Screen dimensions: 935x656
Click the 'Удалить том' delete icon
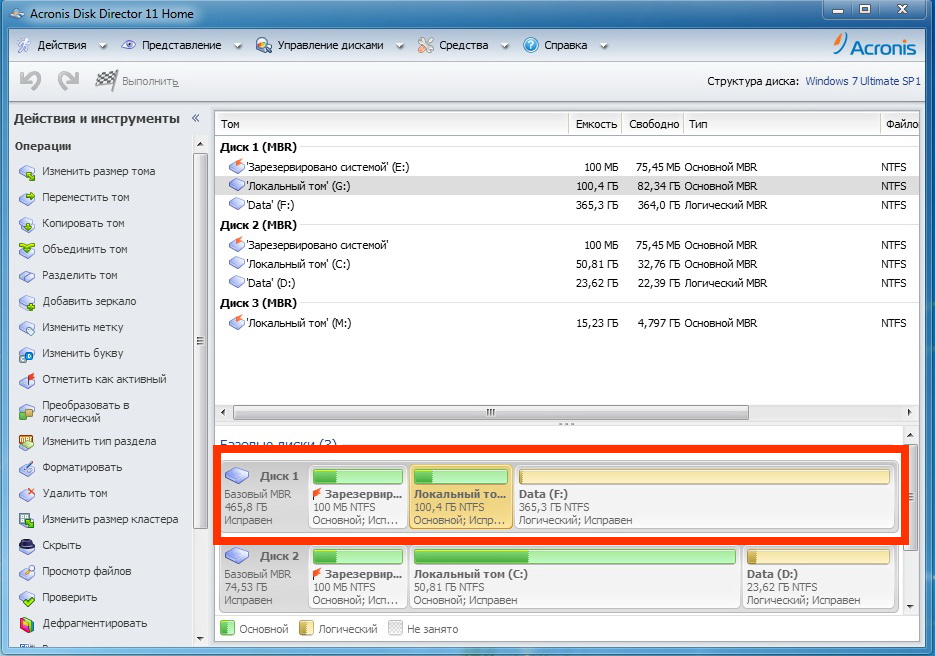pyautogui.click(x=27, y=494)
